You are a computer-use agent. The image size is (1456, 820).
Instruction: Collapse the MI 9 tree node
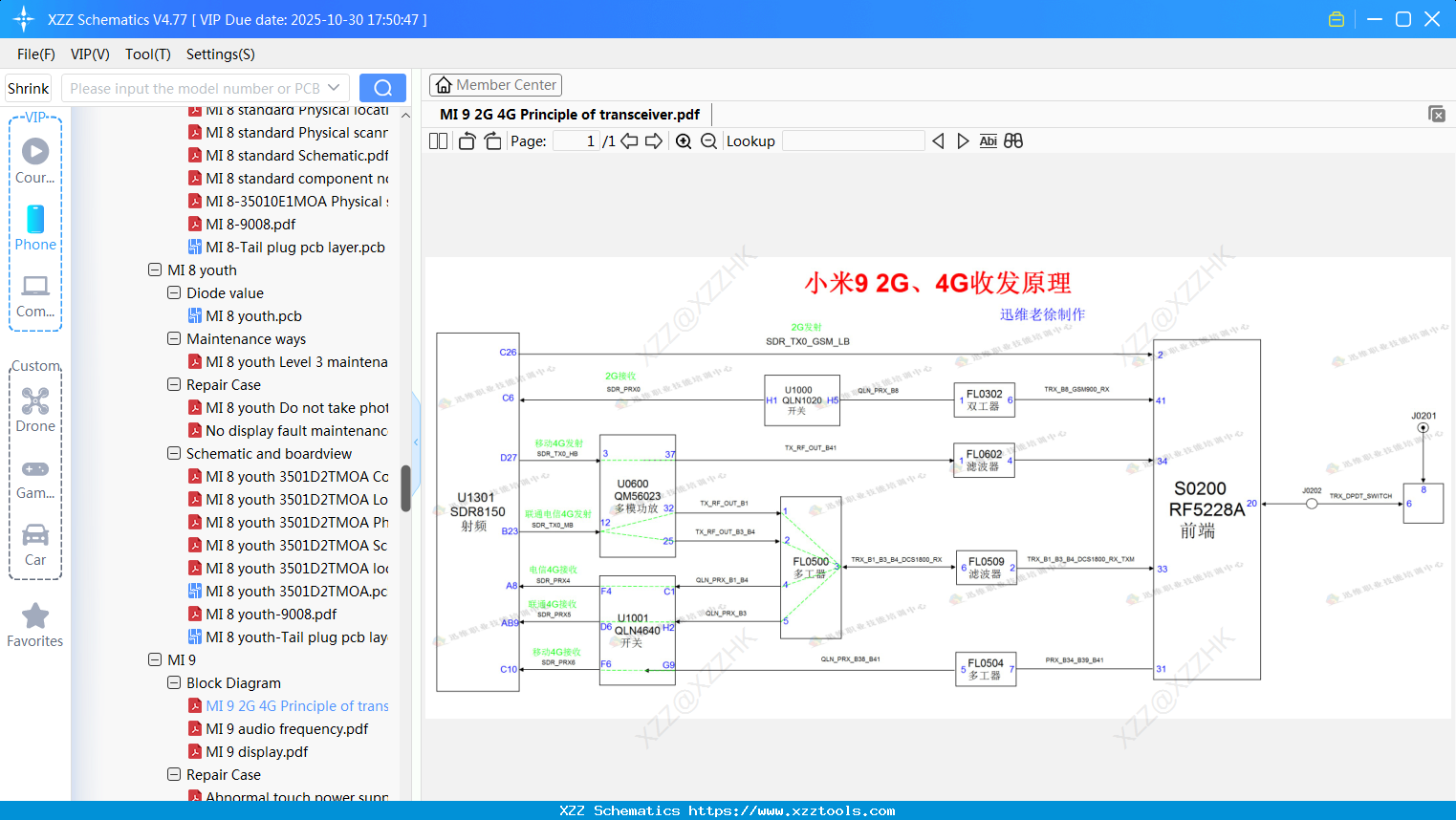(x=154, y=659)
